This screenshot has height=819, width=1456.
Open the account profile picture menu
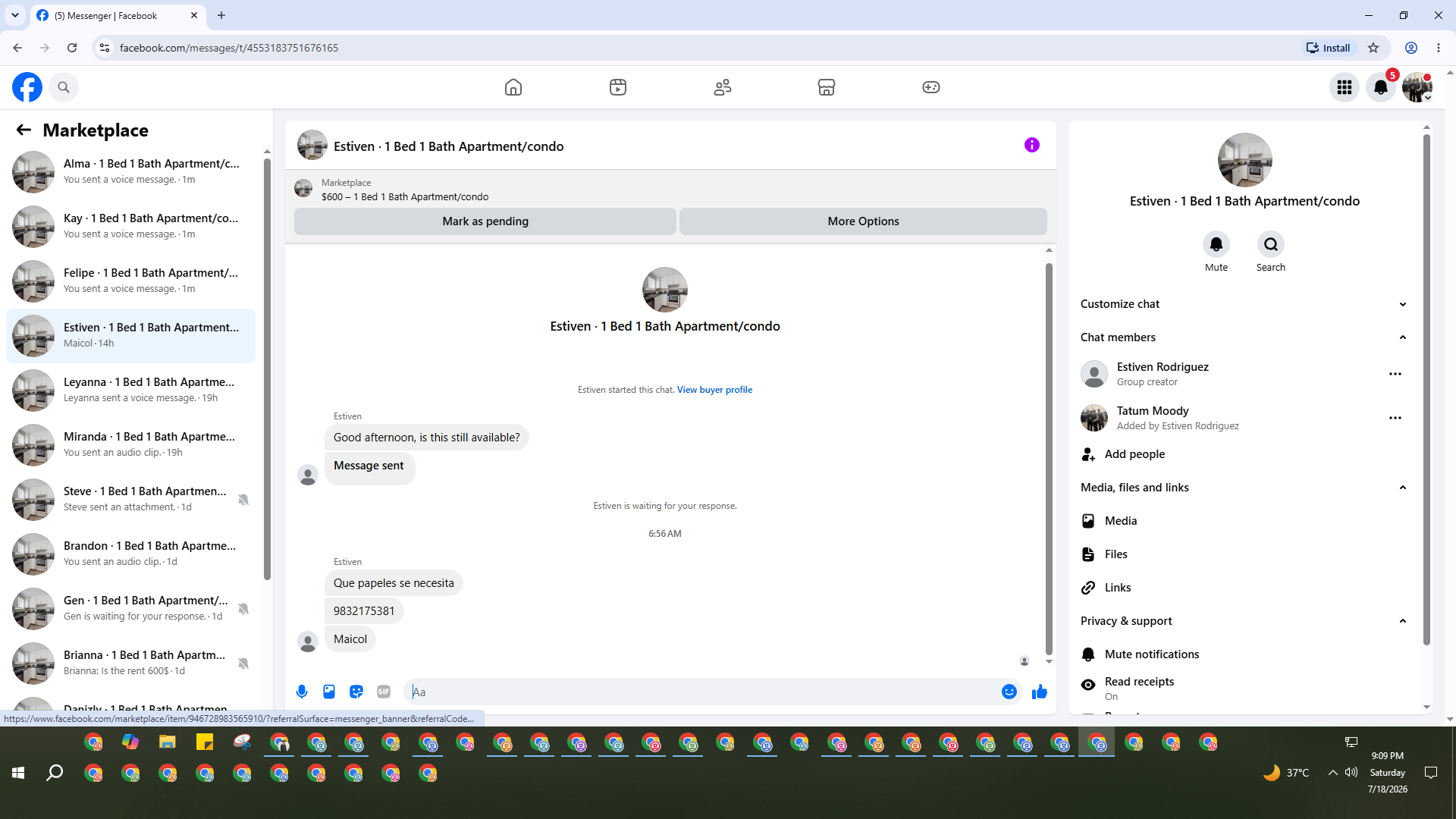1417,88
